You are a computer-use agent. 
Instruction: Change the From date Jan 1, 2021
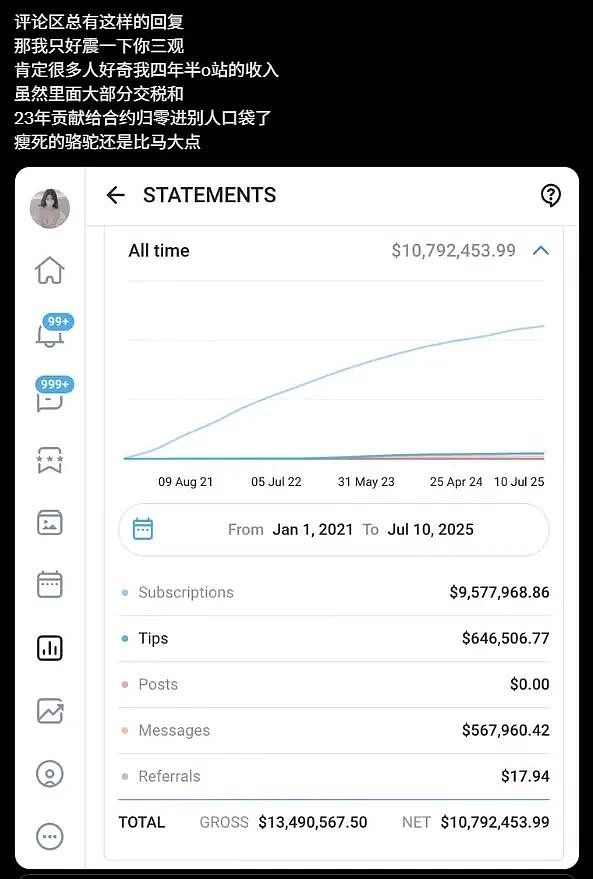(313, 530)
